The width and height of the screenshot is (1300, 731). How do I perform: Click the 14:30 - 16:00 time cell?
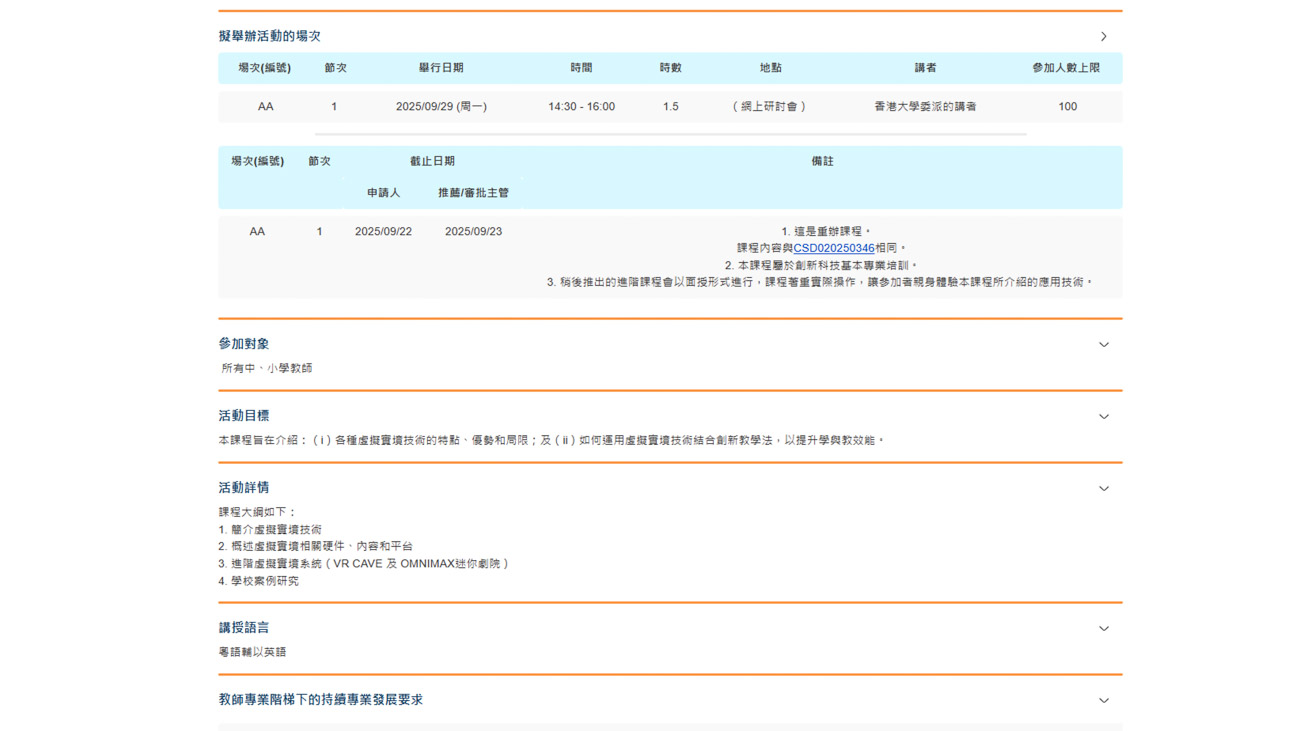pyautogui.click(x=581, y=107)
